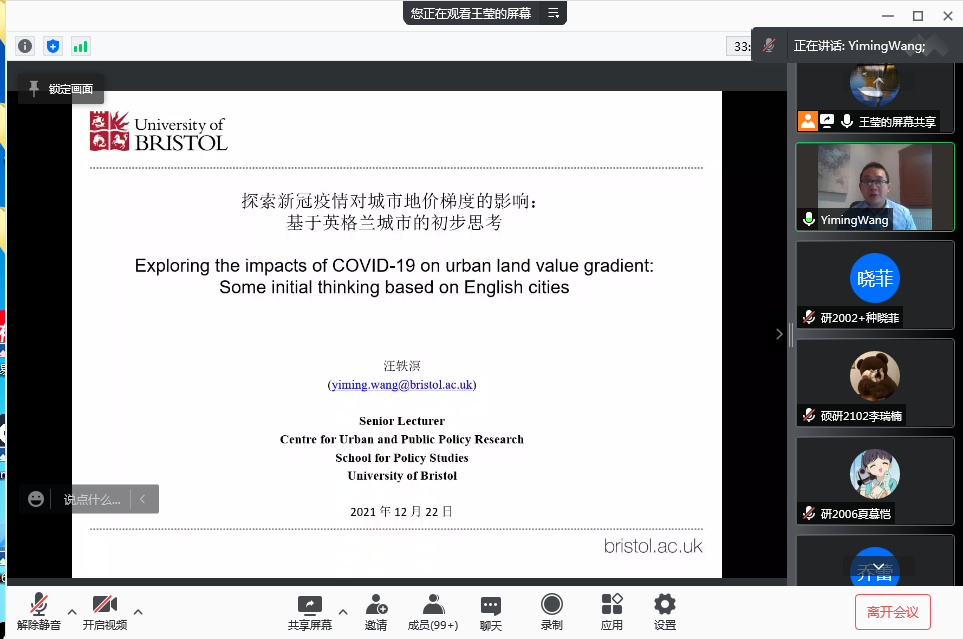Toggle 锁定画面 pin on shared screen
Image resolution: width=963 pixels, height=639 pixels.
click(61, 89)
